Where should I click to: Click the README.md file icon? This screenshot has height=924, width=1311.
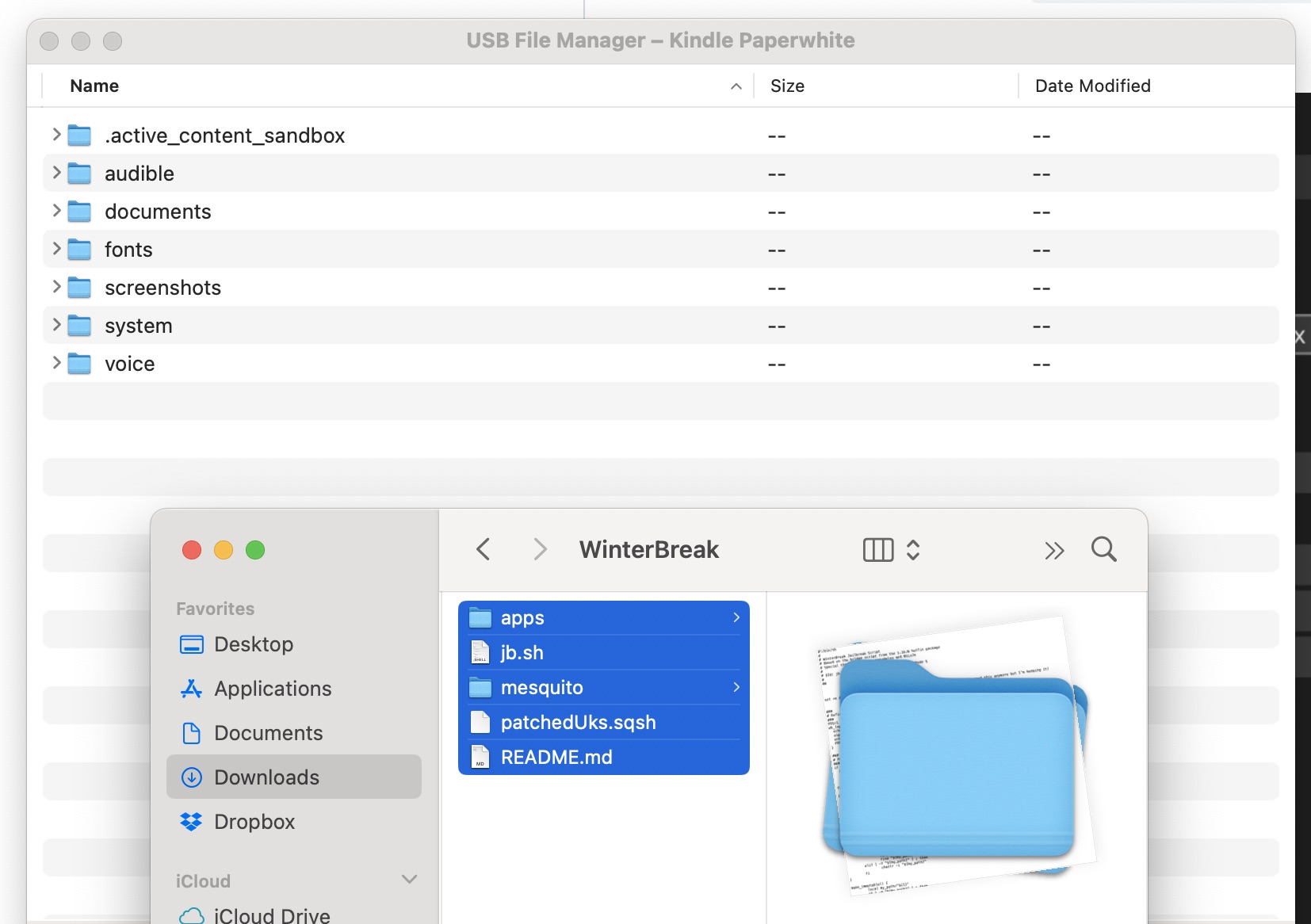[x=480, y=757]
